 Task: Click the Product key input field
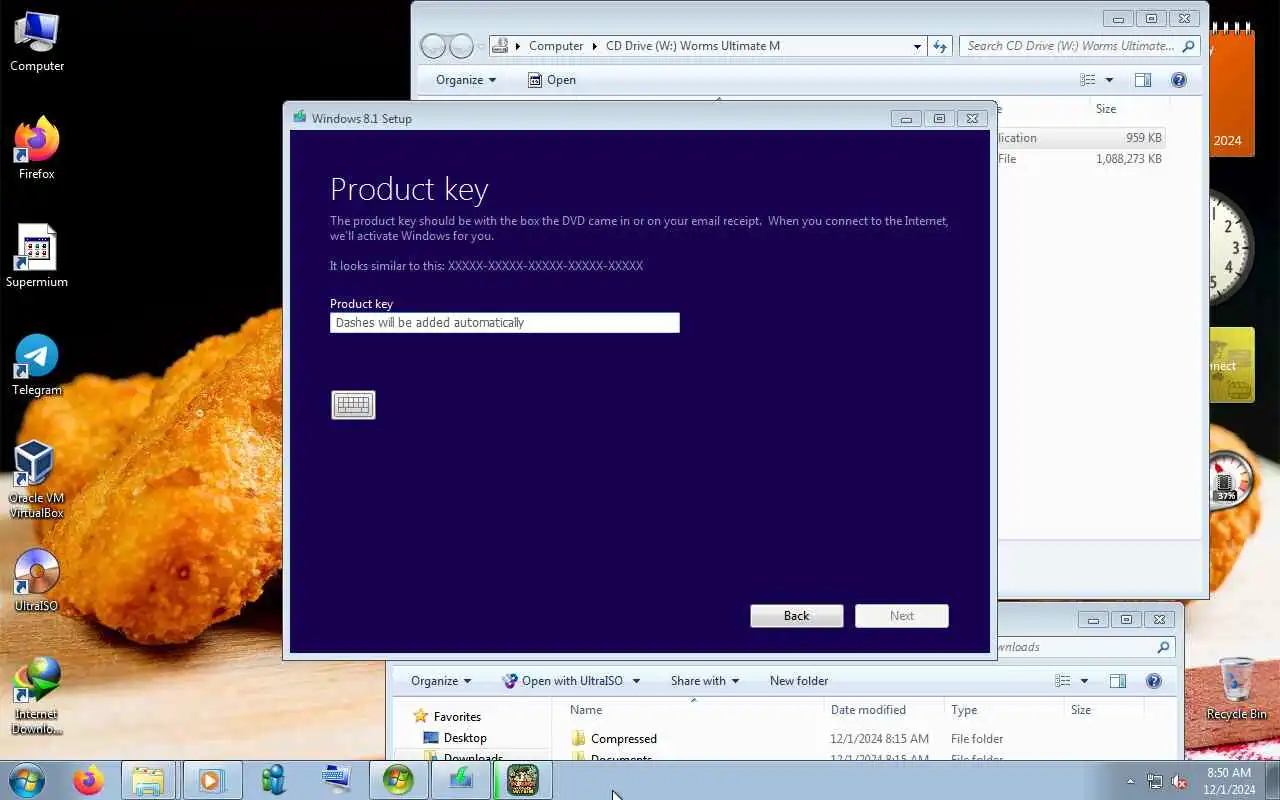[505, 322]
